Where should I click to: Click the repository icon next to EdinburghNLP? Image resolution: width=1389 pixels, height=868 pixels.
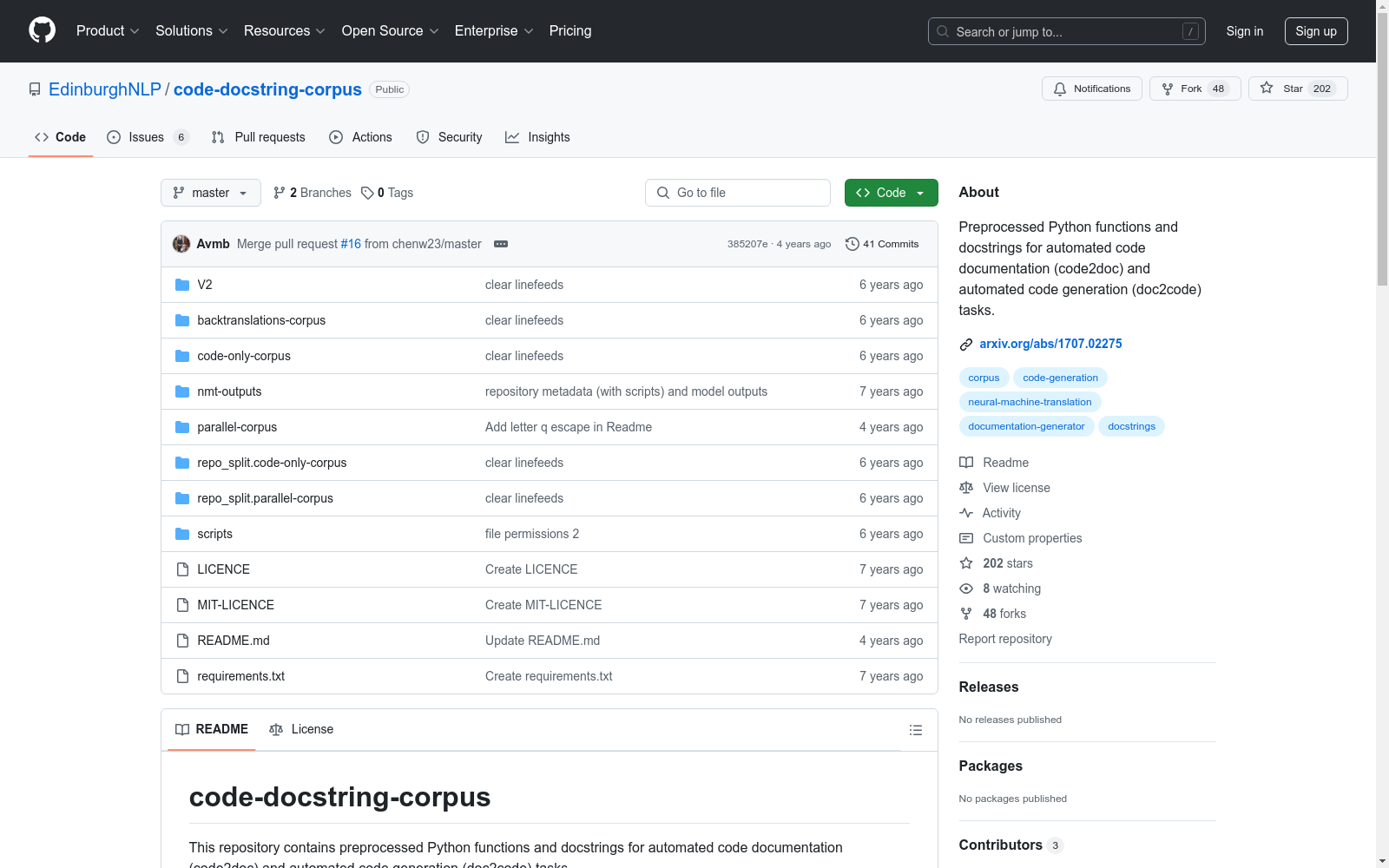coord(35,89)
